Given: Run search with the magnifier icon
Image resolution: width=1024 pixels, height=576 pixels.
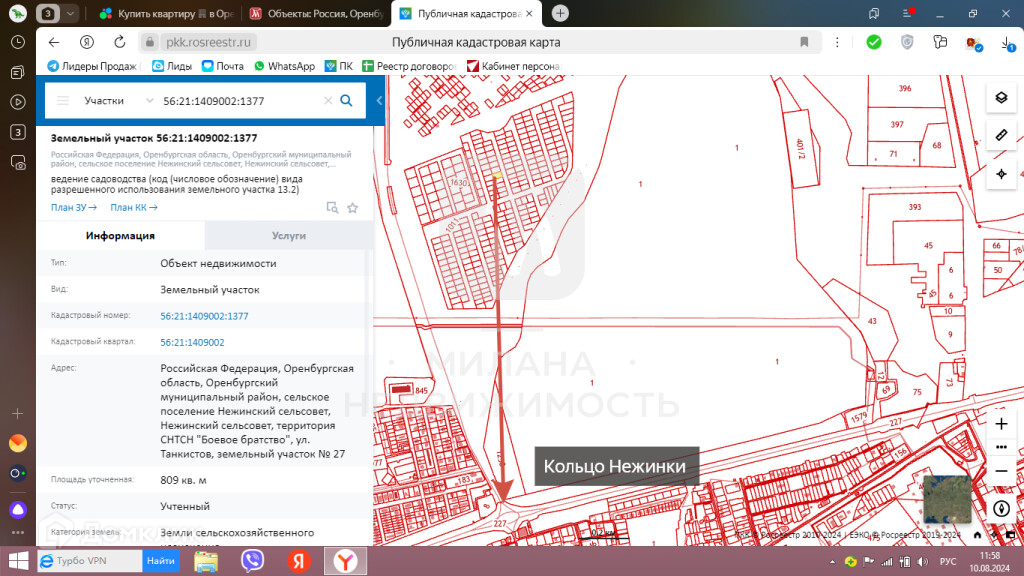Looking at the screenshot, I should 347,100.
